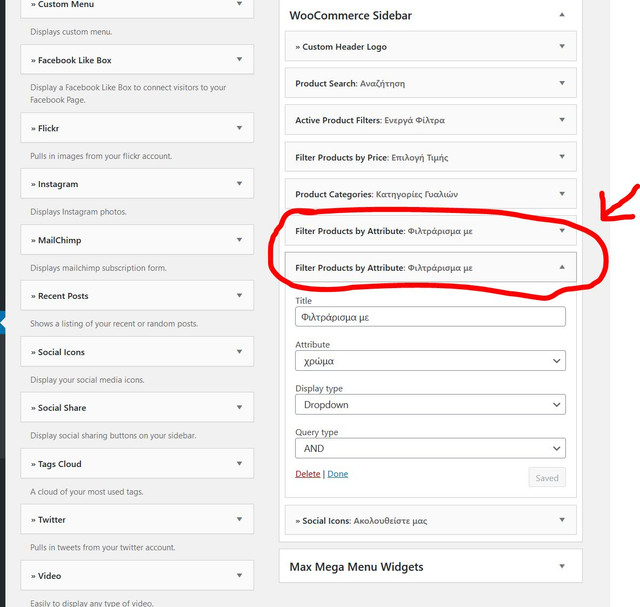Expand the Custom Menu widget arrow
The image size is (640, 607).
point(239,4)
